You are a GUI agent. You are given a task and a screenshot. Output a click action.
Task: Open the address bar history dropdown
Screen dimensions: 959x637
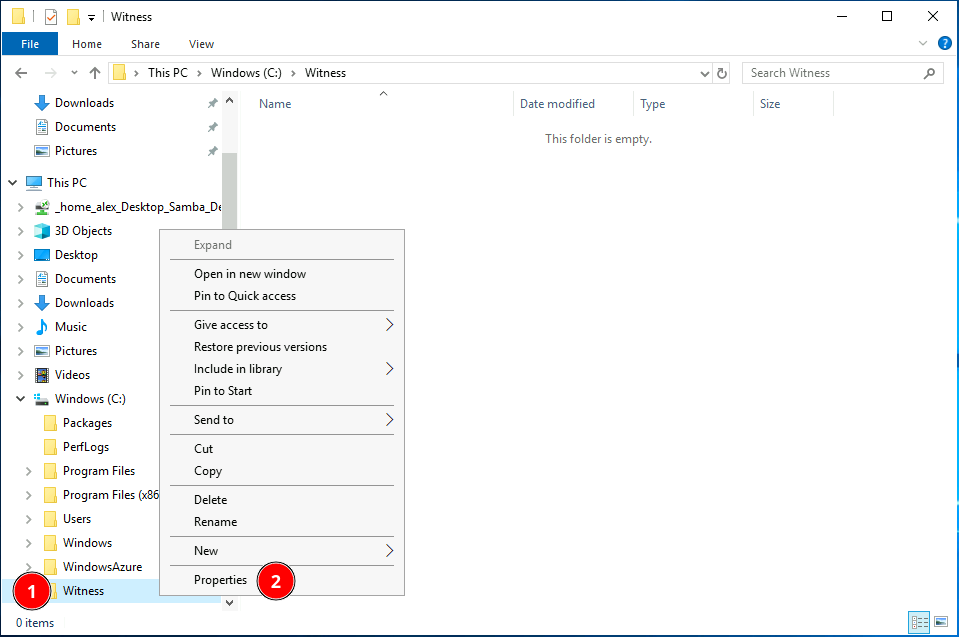click(x=704, y=73)
